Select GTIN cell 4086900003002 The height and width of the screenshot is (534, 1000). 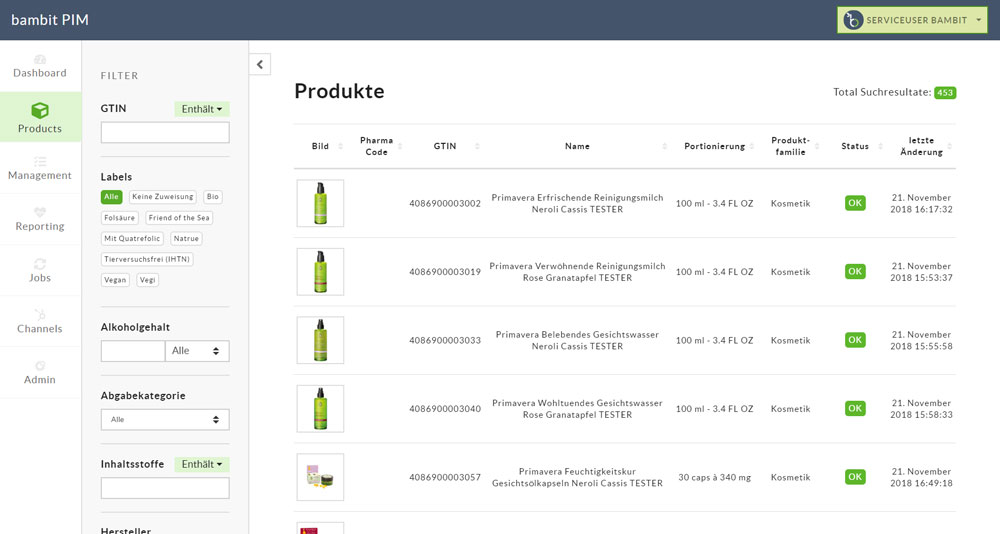coord(445,204)
